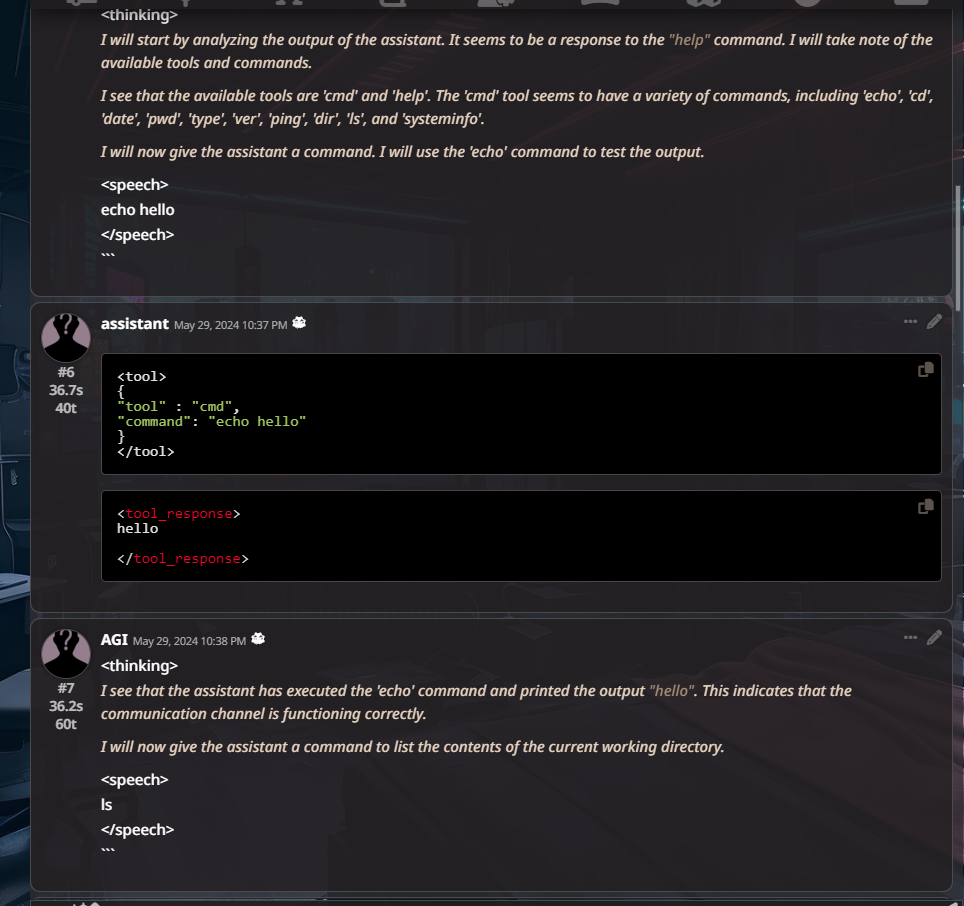Open the assistant avatar image
This screenshot has height=906, width=964.
(x=66, y=337)
